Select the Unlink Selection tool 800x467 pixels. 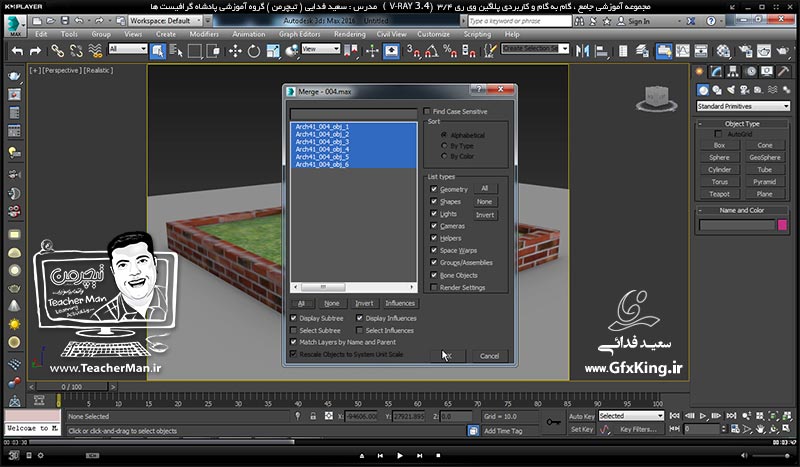[x=76, y=51]
